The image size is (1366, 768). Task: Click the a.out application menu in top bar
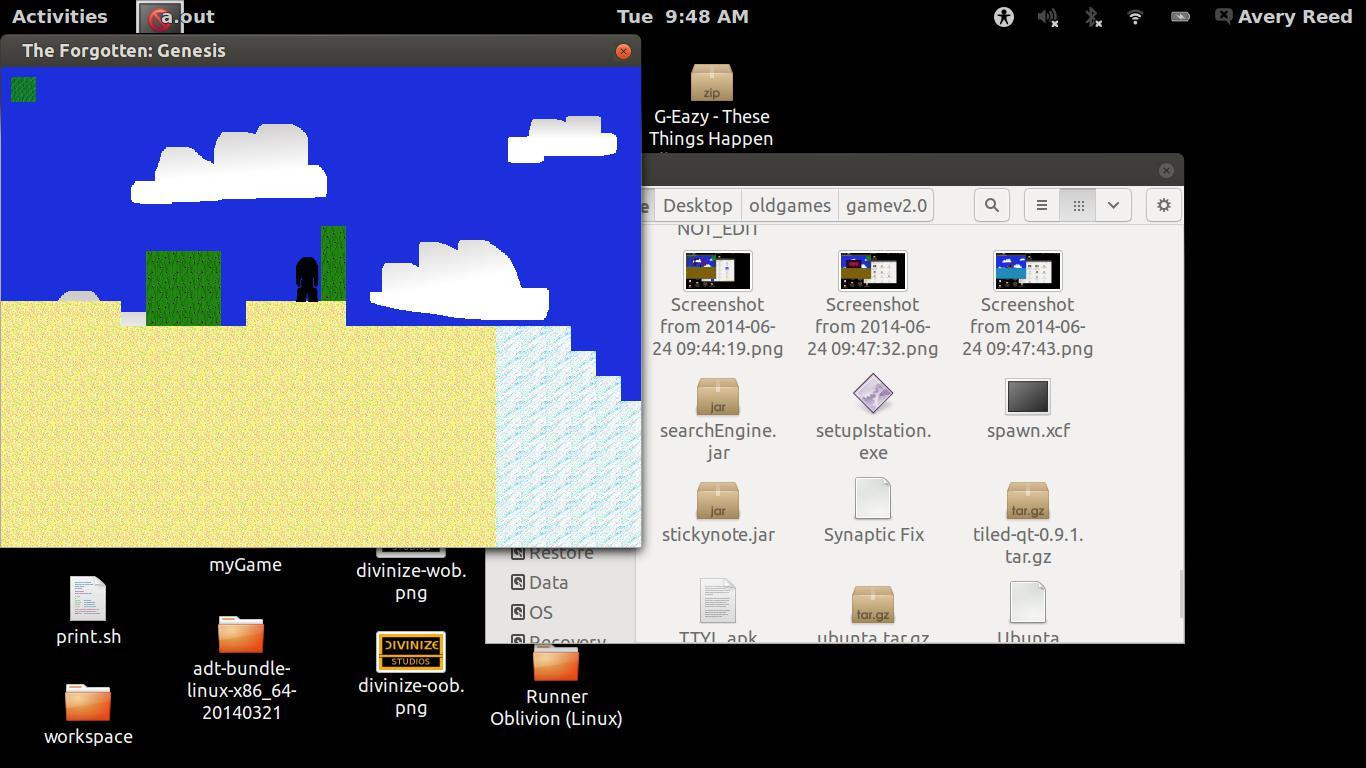[x=177, y=16]
